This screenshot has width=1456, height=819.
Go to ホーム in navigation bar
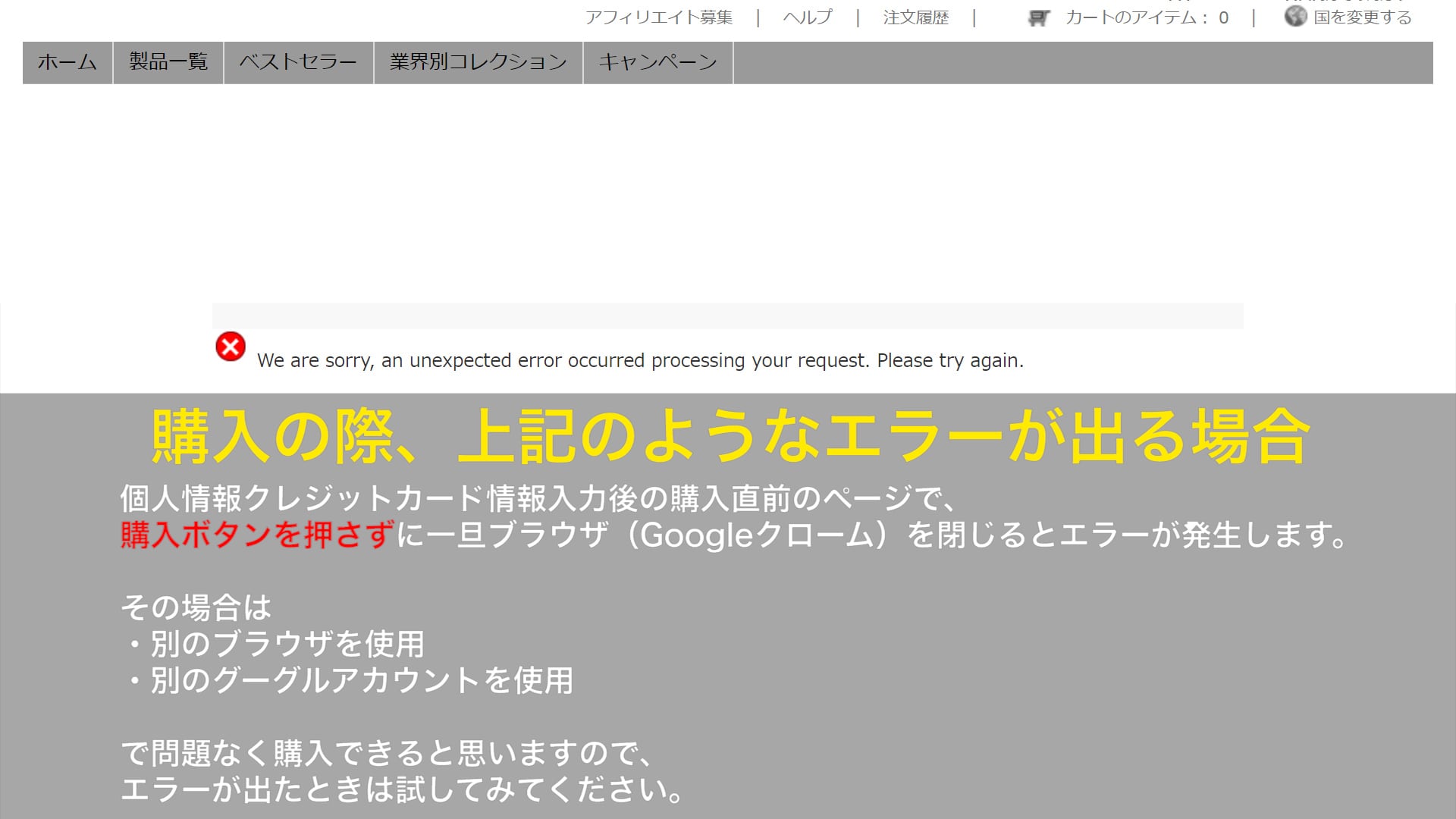coord(67,62)
